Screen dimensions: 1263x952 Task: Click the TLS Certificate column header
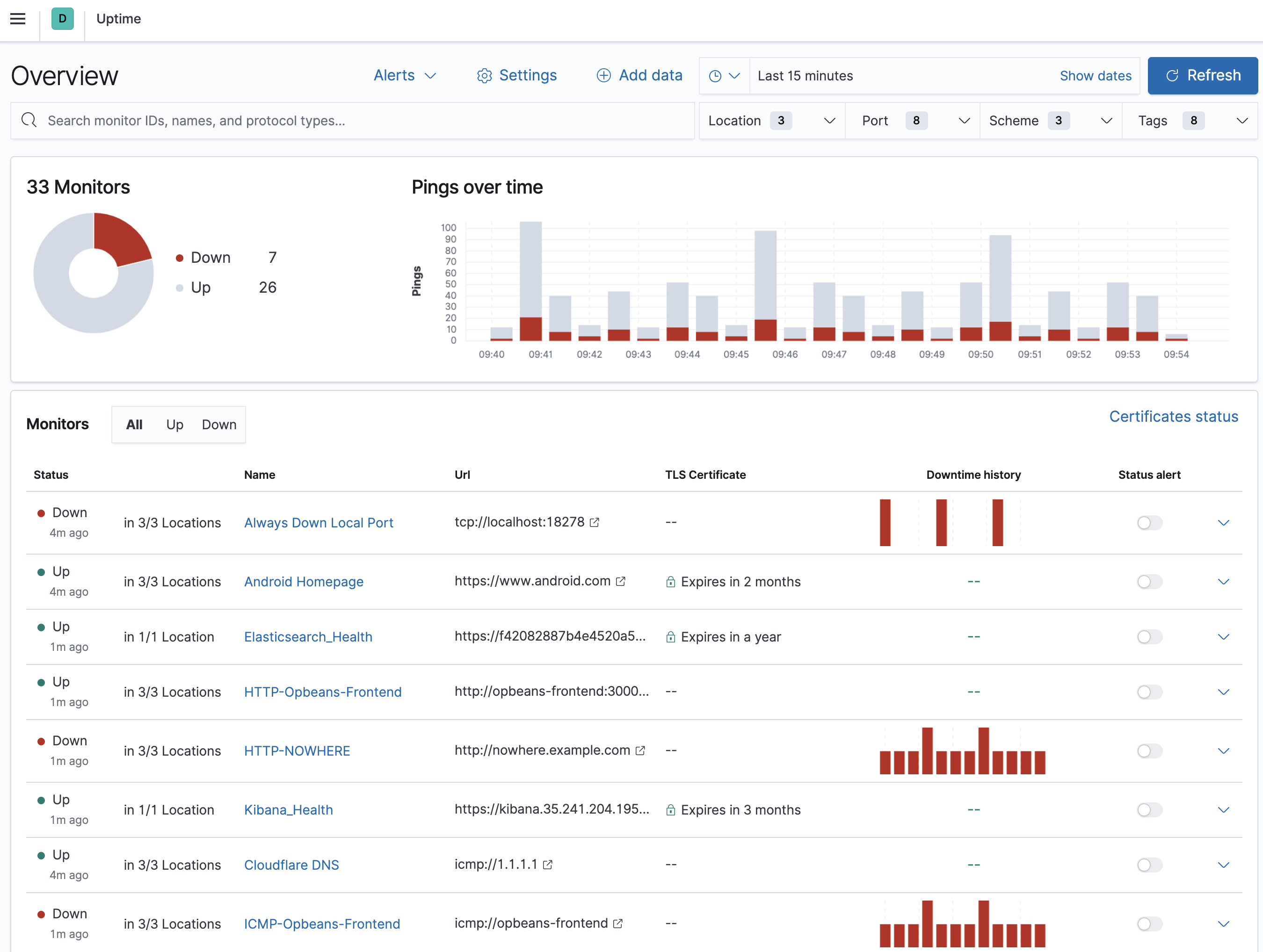coord(705,475)
